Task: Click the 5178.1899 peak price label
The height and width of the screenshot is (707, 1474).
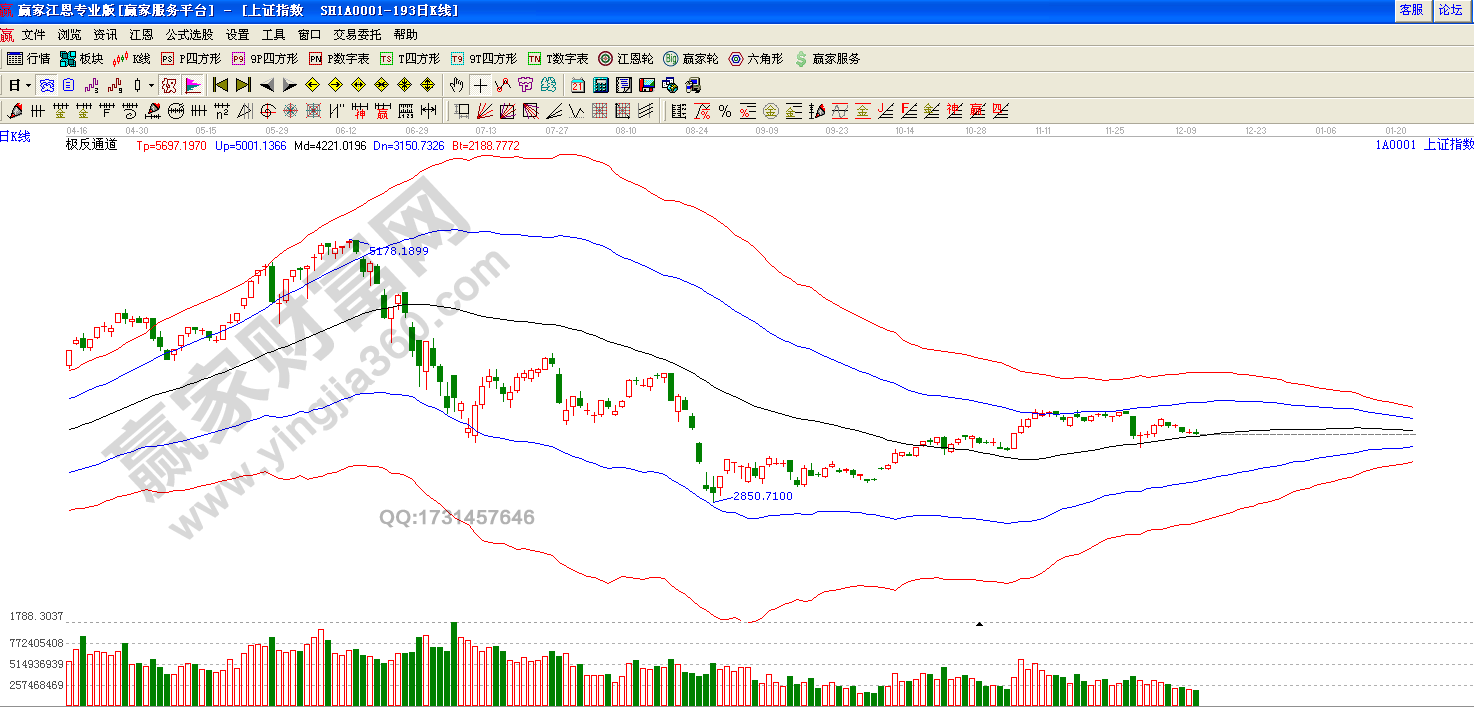Action: pyautogui.click(x=398, y=251)
